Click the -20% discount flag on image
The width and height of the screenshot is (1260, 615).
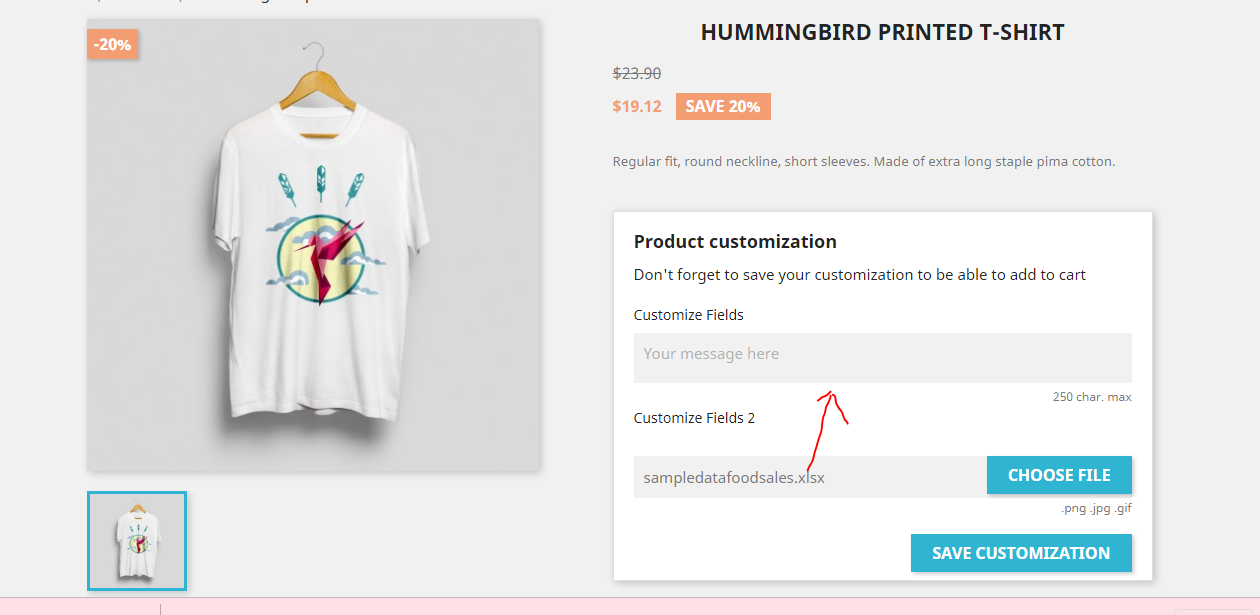[112, 44]
